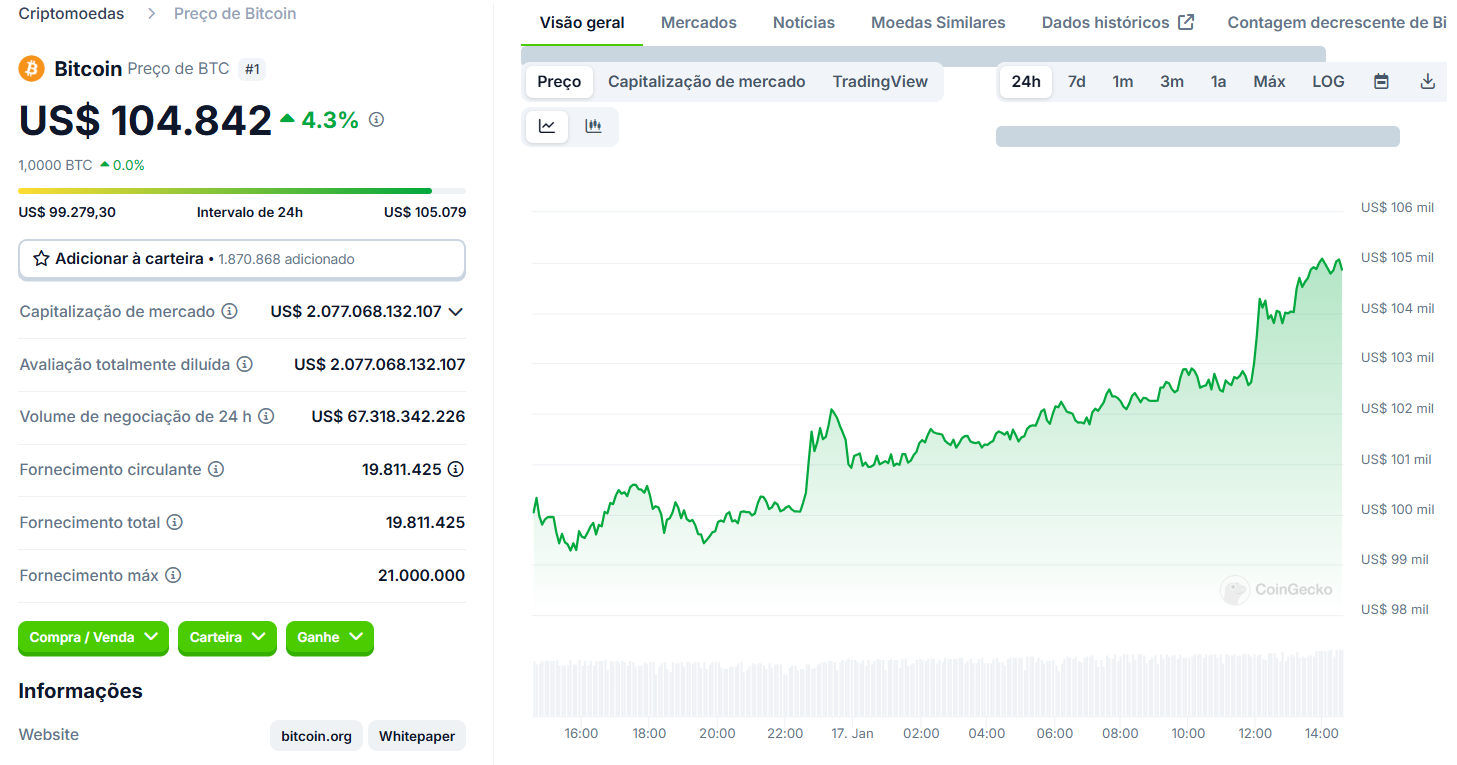Click the download chart data icon
This screenshot has width=1457, height=765.
coord(1428,82)
